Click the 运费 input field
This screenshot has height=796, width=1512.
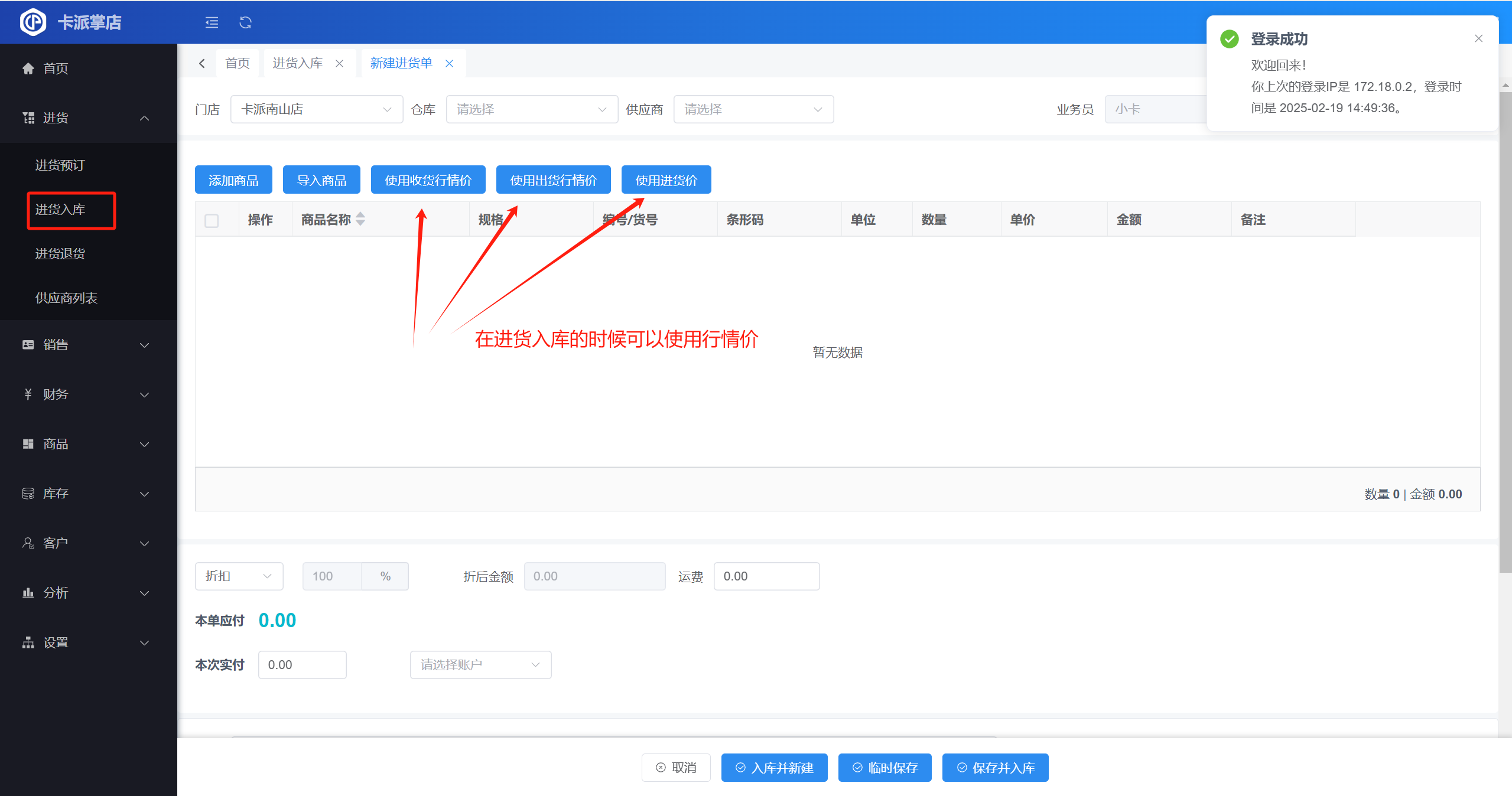tap(766, 576)
